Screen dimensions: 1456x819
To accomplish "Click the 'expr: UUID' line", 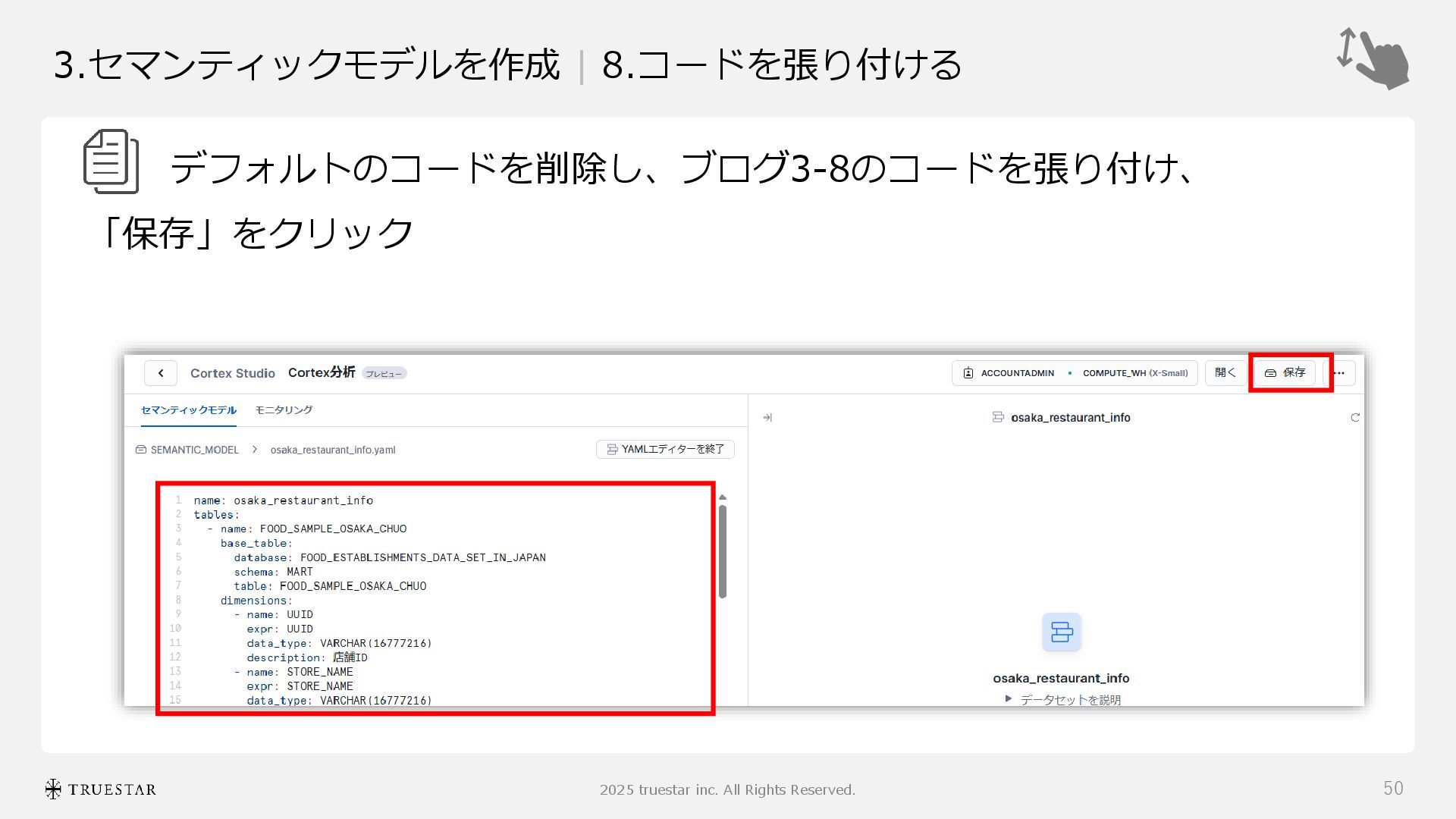I will (280, 629).
